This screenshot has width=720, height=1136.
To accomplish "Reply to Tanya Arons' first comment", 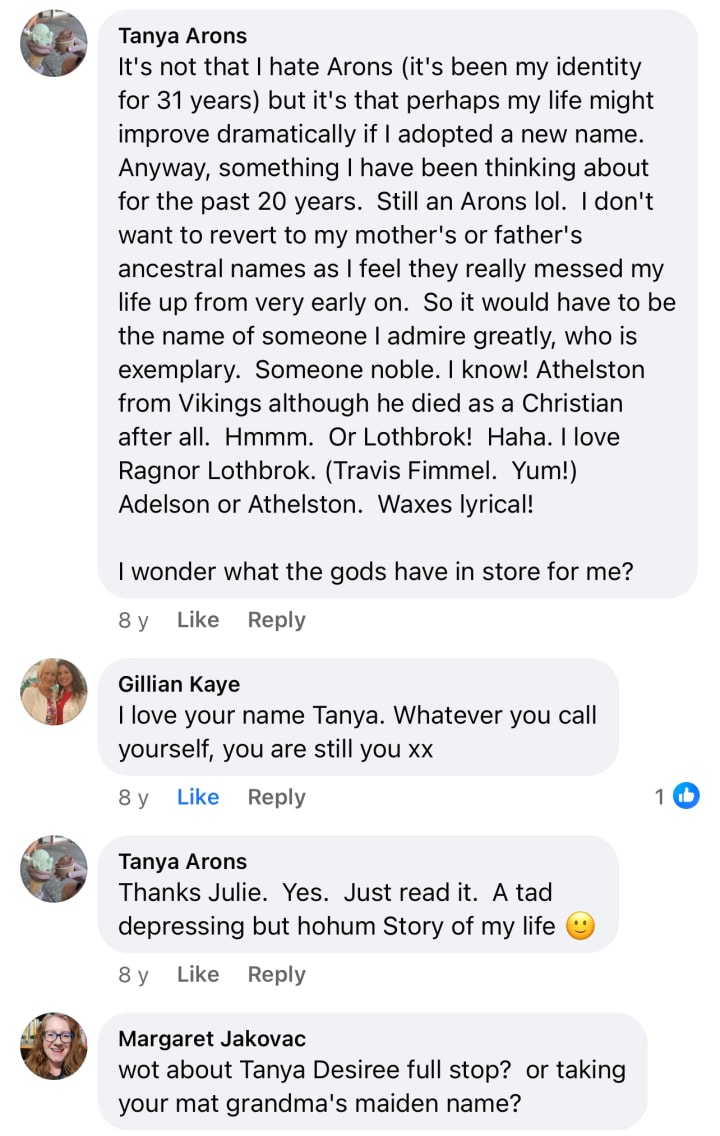I will pyautogui.click(x=276, y=620).
